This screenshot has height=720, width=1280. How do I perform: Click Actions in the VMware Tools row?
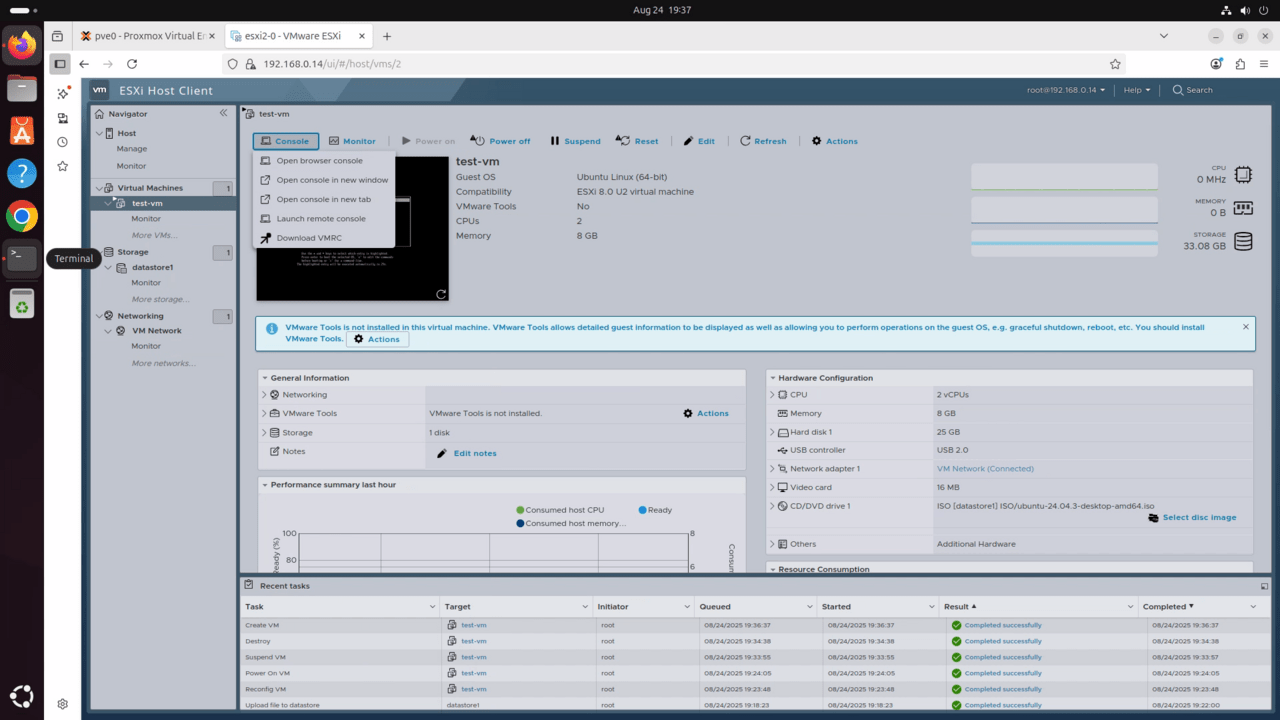[x=706, y=413]
